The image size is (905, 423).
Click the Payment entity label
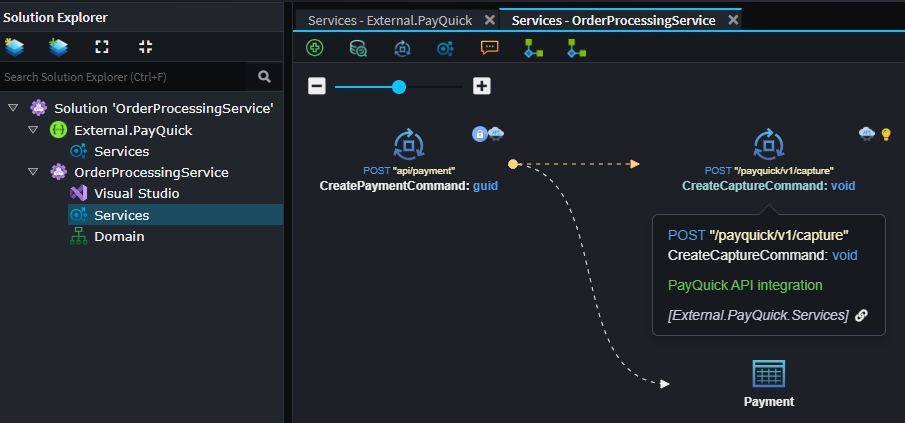pos(769,402)
